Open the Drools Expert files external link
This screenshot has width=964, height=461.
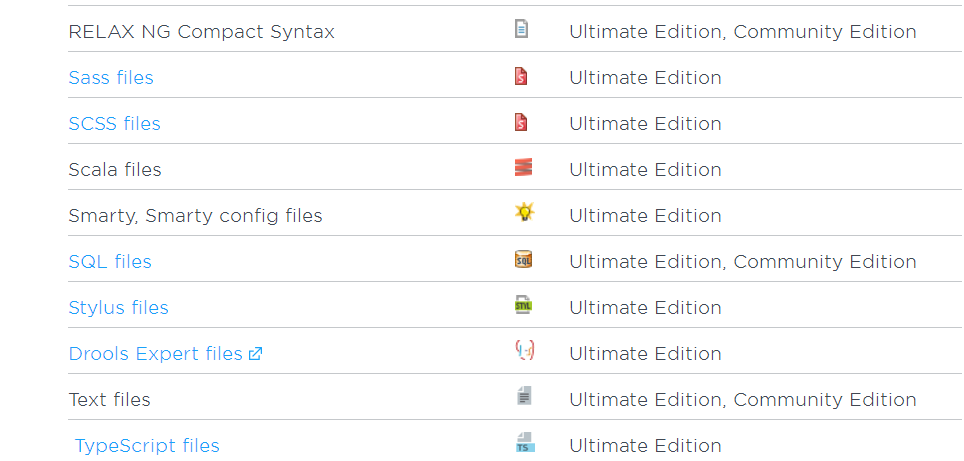pos(155,354)
